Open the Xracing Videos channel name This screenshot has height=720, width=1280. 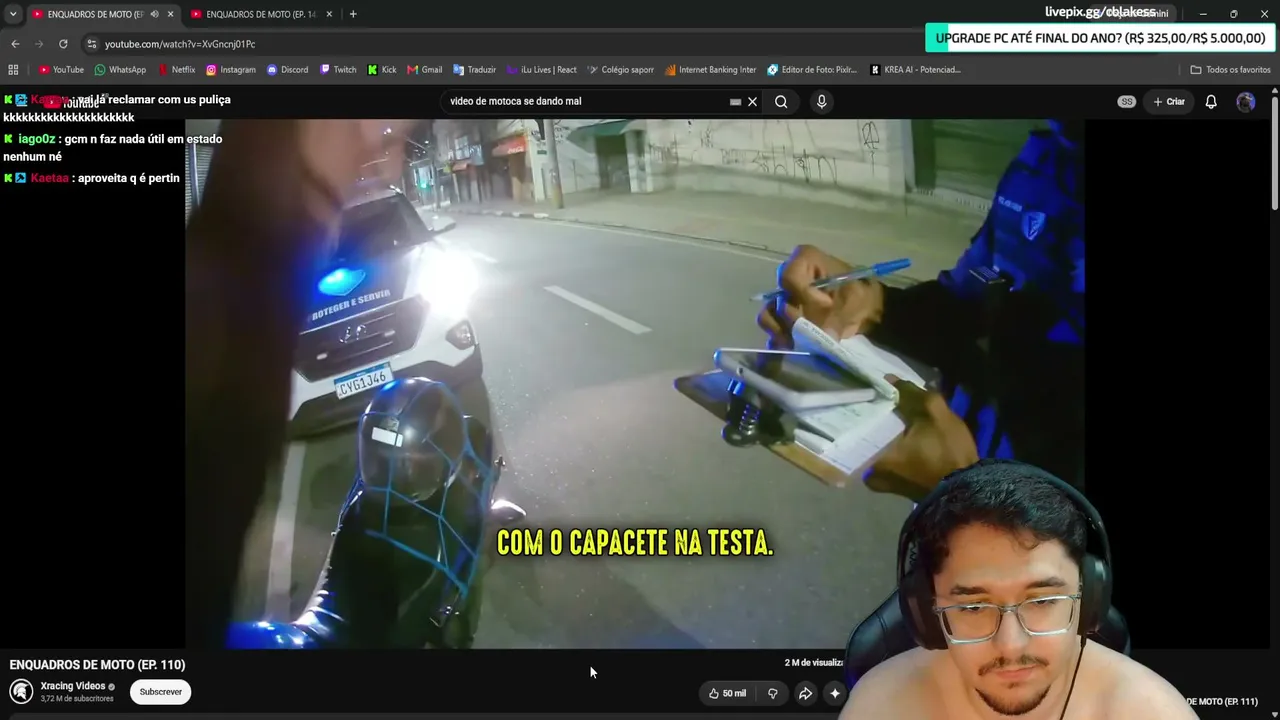[x=73, y=686]
